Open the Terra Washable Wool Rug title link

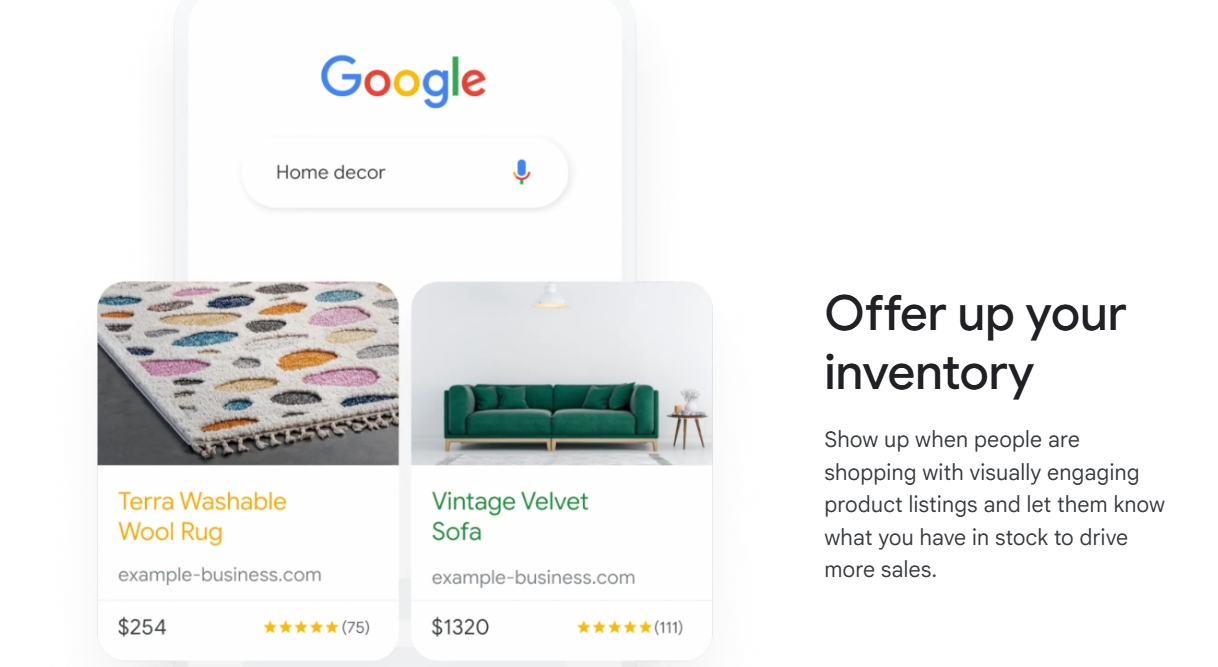[202, 516]
